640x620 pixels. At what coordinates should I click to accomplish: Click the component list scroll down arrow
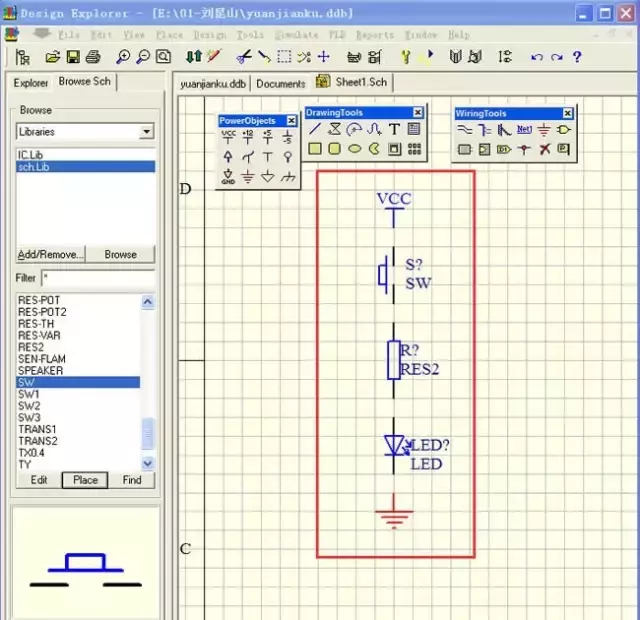pyautogui.click(x=147, y=463)
